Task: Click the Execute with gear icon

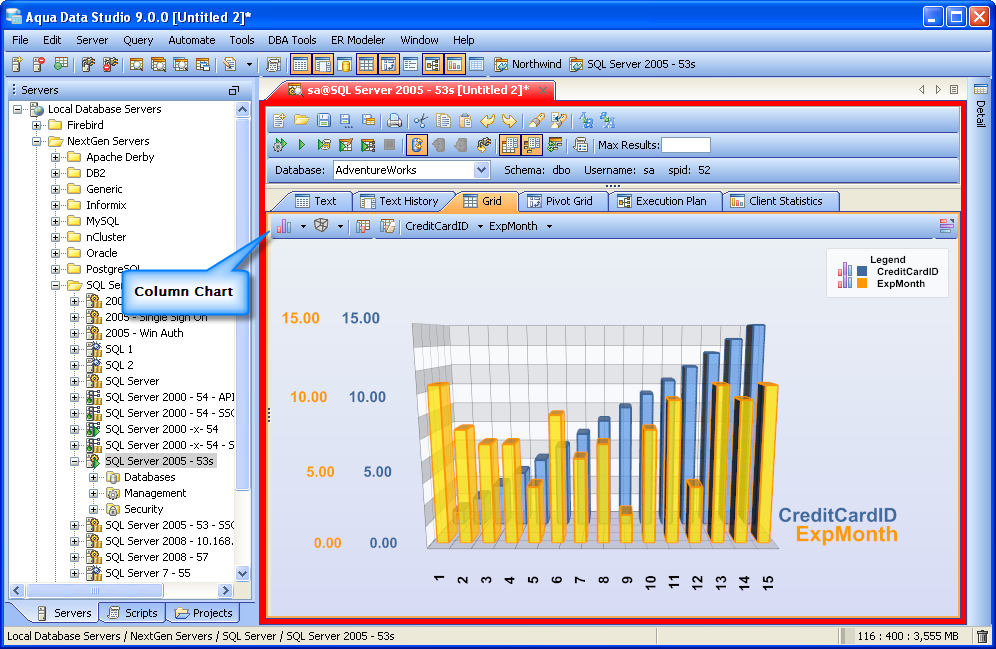Action: (279, 145)
